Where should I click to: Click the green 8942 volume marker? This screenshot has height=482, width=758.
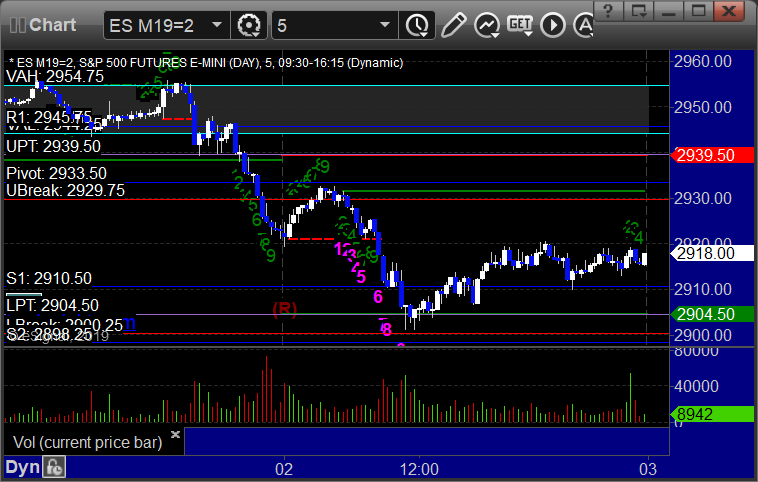(x=712, y=414)
